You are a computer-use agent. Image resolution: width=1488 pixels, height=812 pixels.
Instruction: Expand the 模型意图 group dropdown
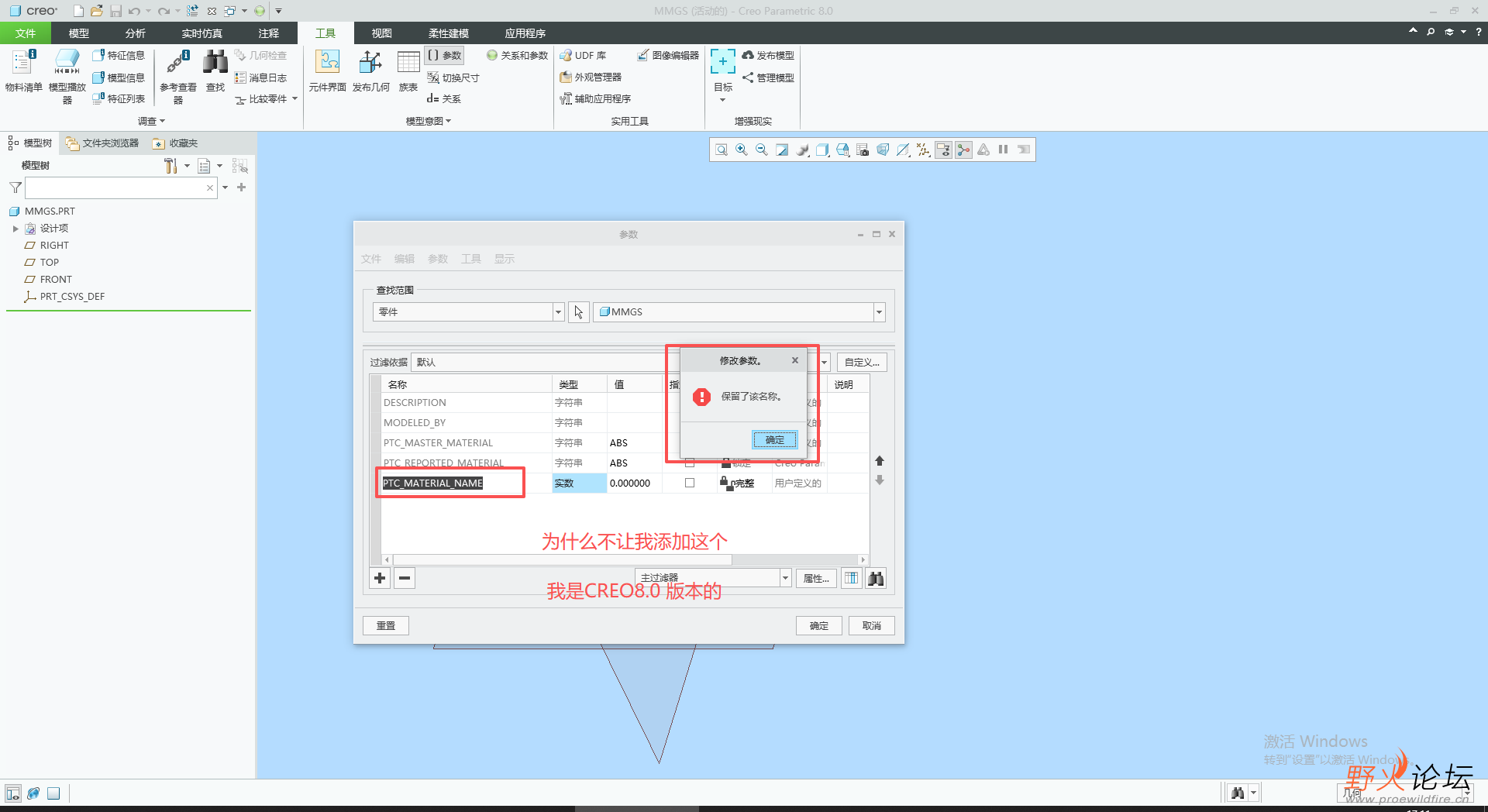[x=429, y=121]
